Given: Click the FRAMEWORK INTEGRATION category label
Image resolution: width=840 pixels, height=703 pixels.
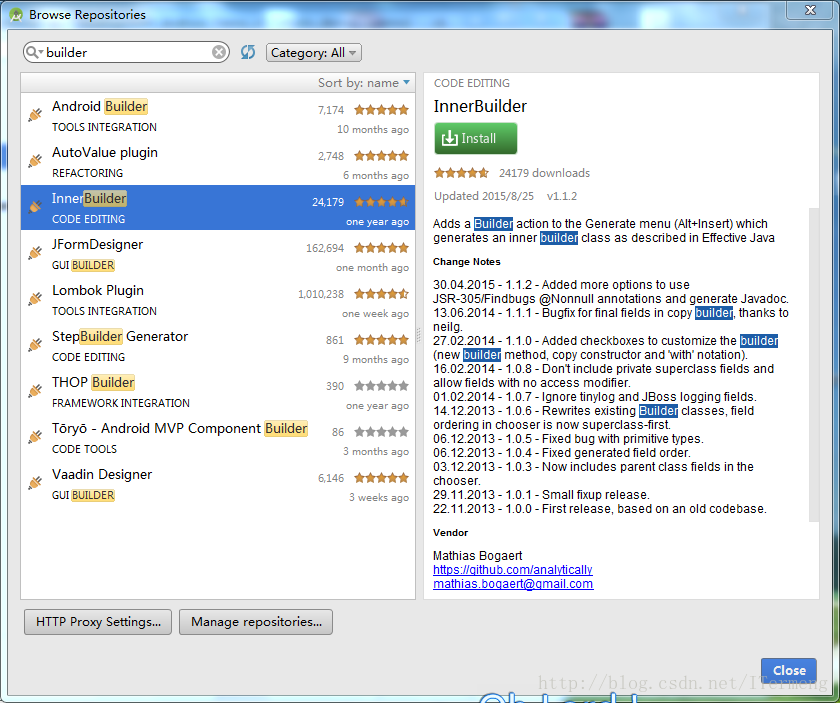Looking at the screenshot, I should click(121, 403).
